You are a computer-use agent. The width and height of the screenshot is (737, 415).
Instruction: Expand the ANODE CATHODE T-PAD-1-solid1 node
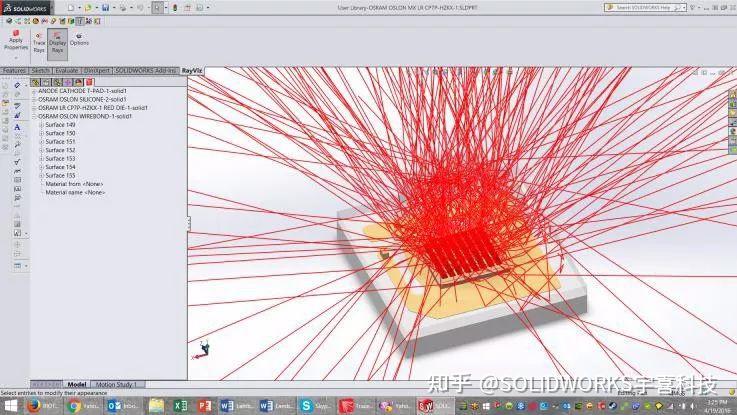[34, 91]
